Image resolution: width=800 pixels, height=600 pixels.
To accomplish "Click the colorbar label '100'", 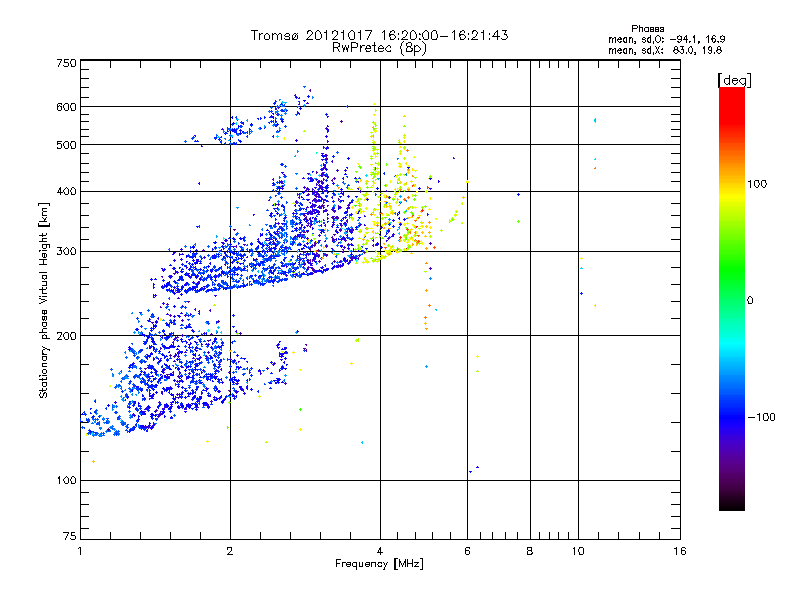I will point(757,184).
